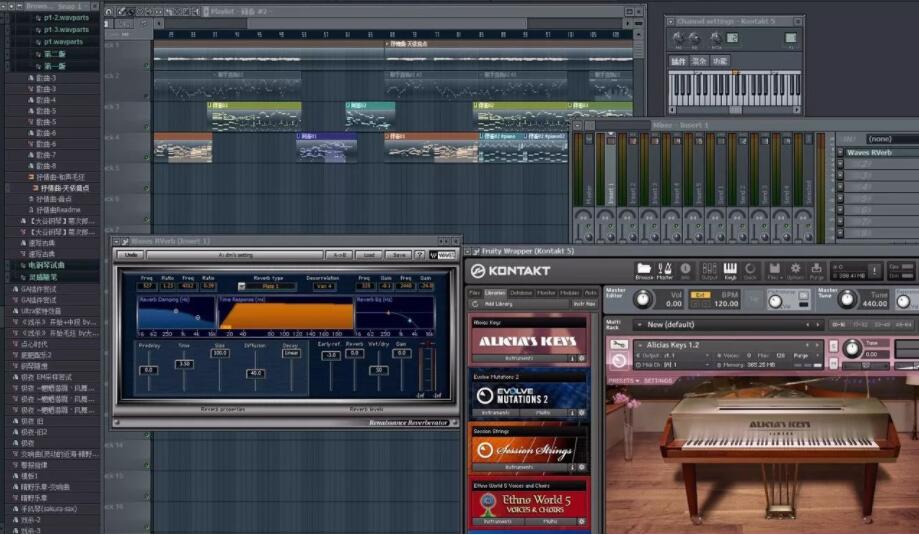Click Kontakt panic exclamation button
Screen dimensions: 919x535
pos(874,270)
